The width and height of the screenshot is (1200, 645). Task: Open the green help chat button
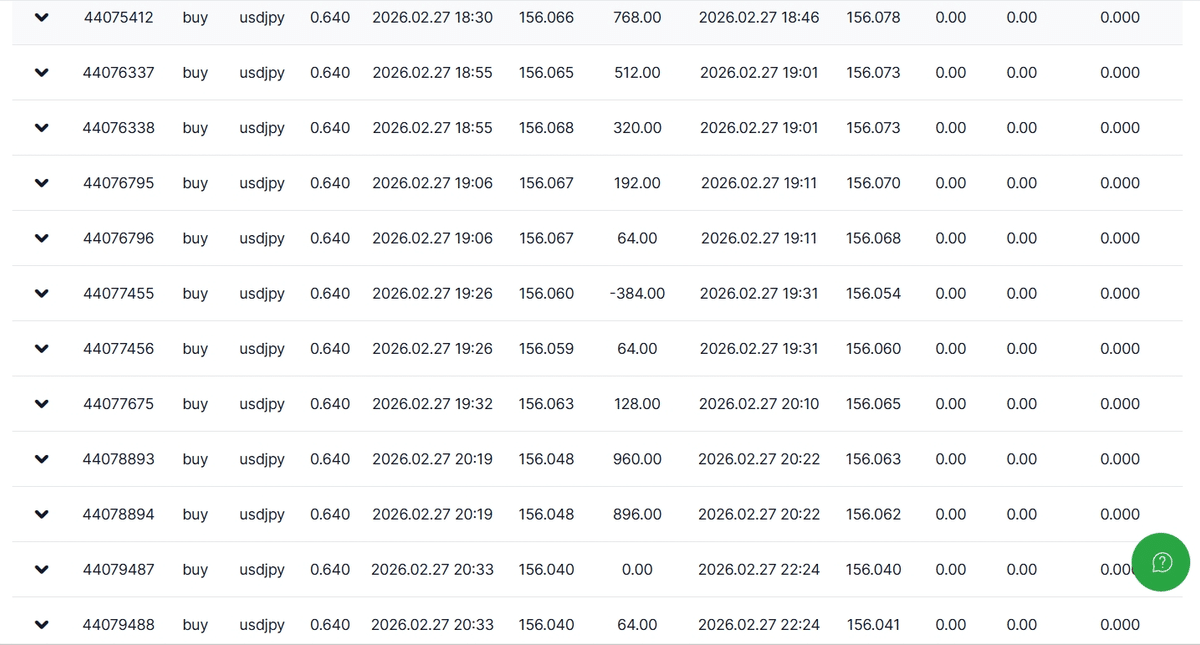click(1161, 562)
